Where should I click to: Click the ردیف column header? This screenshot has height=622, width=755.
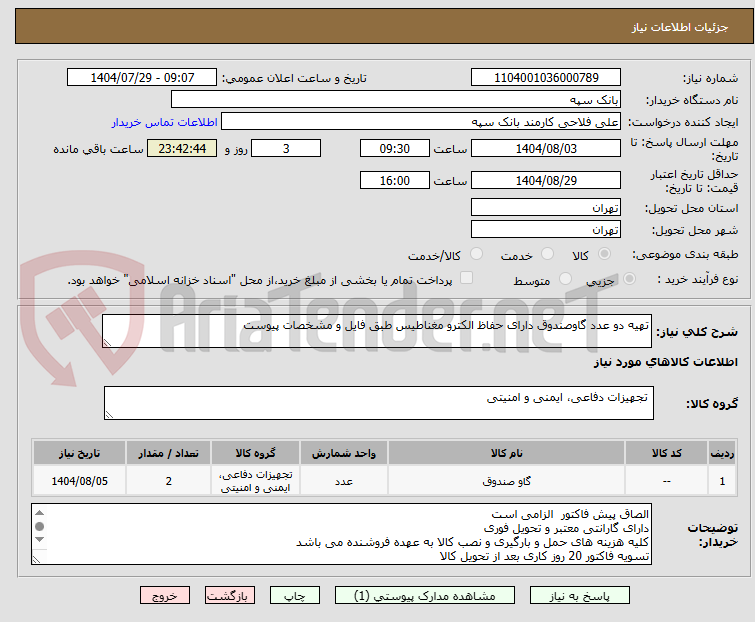(x=722, y=453)
